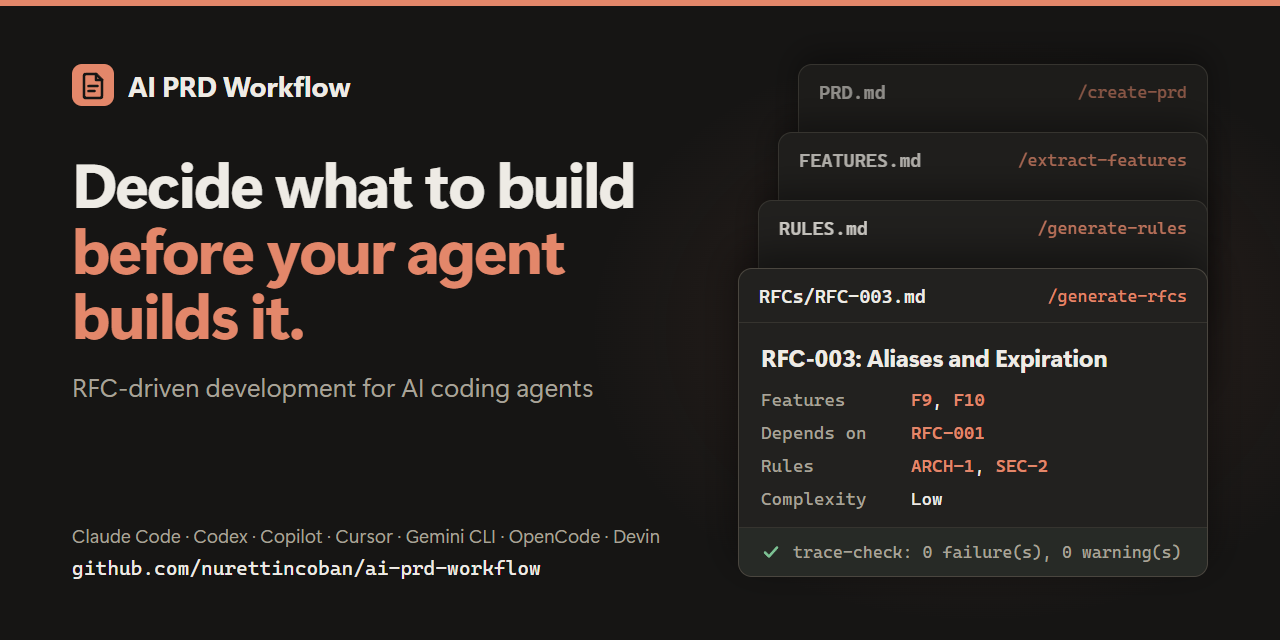Click 'Cursor' in the agents list
Viewport: 1280px width, 640px height.
pos(364,537)
